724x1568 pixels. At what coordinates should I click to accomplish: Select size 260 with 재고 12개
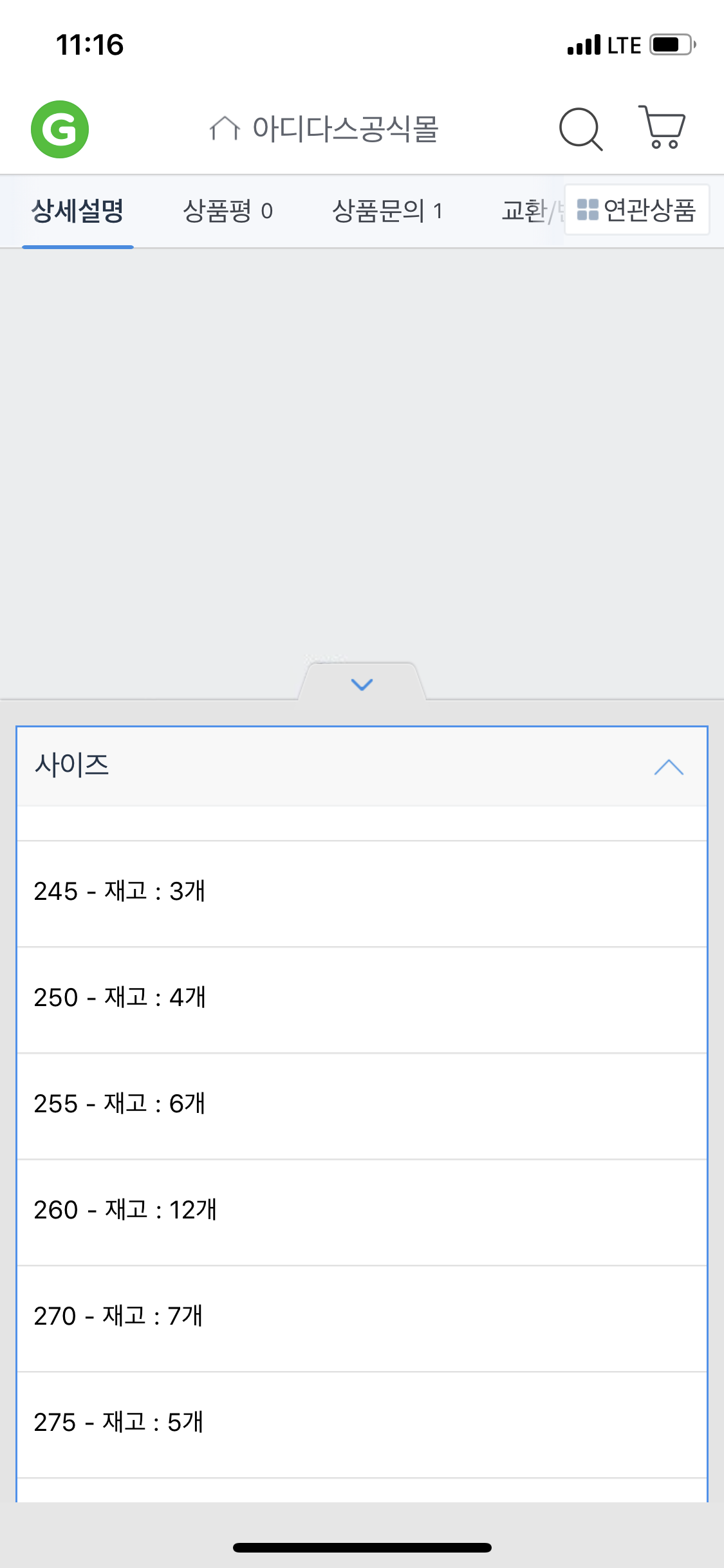coord(362,1211)
